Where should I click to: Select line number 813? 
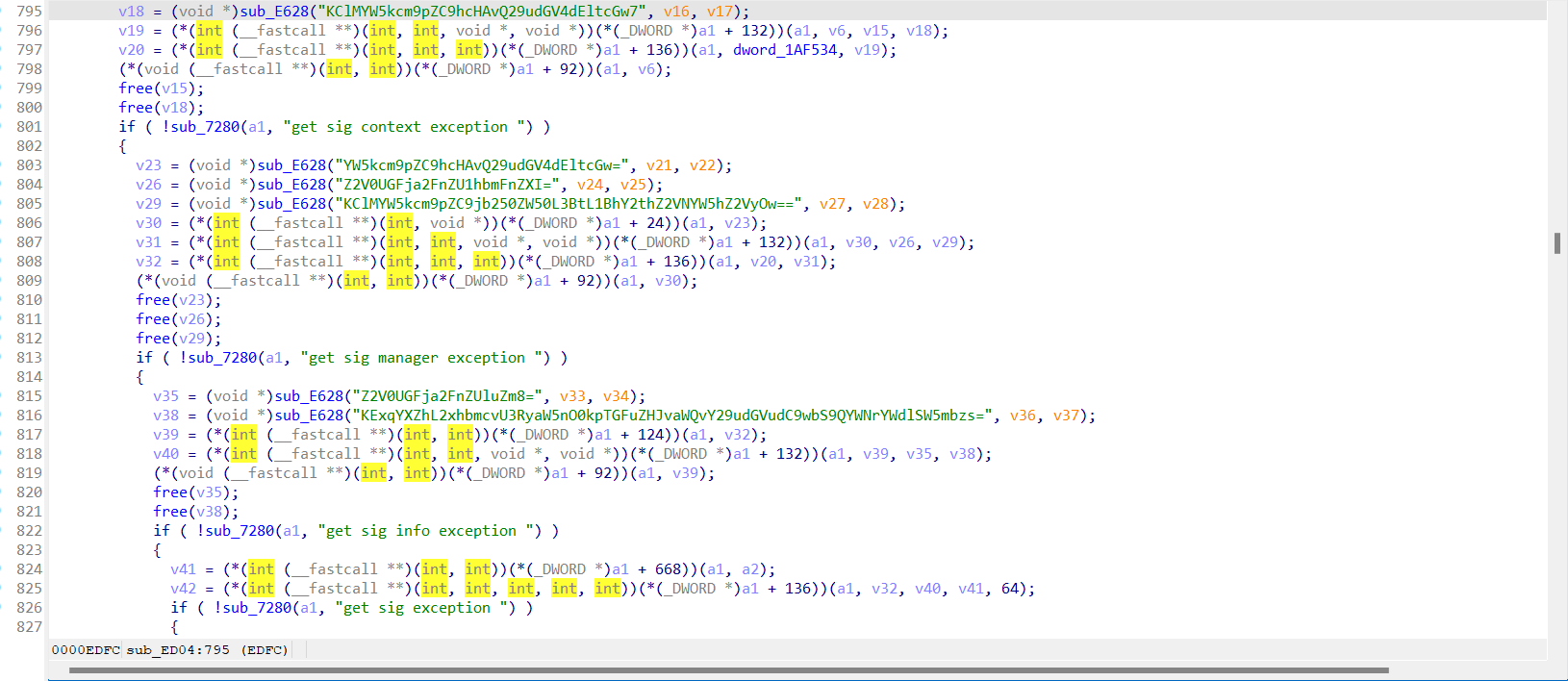click(x=29, y=358)
